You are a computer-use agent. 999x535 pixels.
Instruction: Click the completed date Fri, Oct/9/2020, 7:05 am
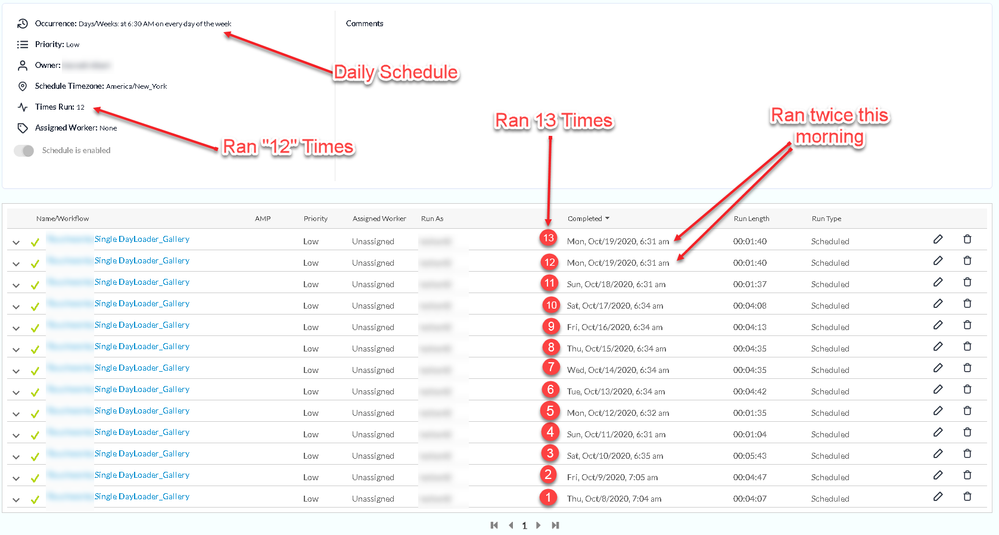pyautogui.click(x=612, y=477)
